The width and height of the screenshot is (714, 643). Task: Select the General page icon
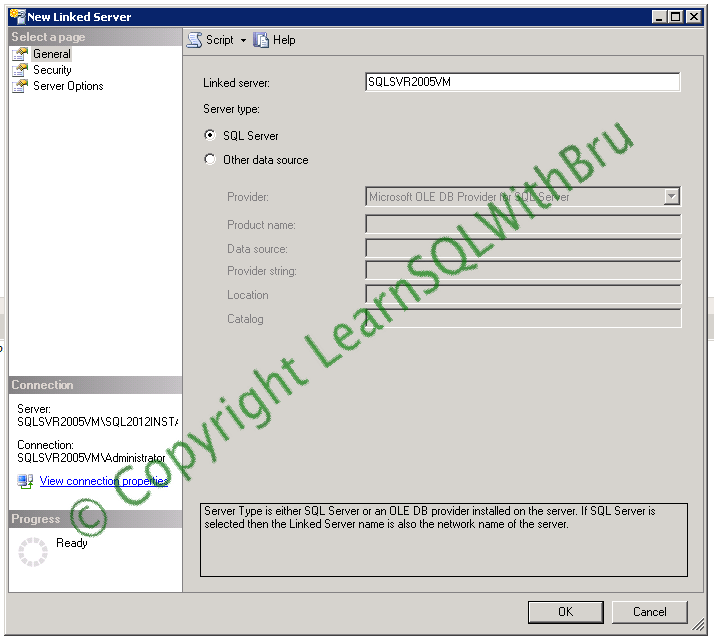point(20,54)
